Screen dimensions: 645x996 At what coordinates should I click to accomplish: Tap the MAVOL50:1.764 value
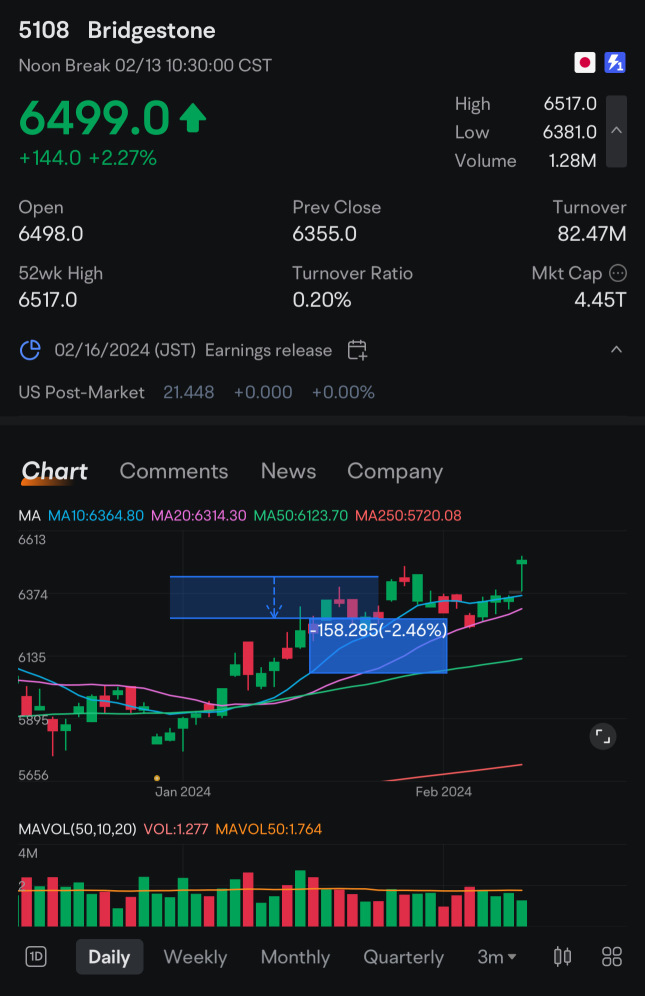click(x=269, y=829)
